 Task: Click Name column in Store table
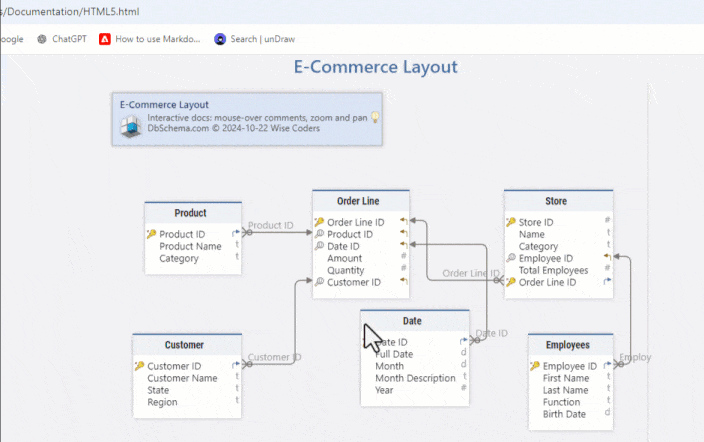click(x=532, y=234)
